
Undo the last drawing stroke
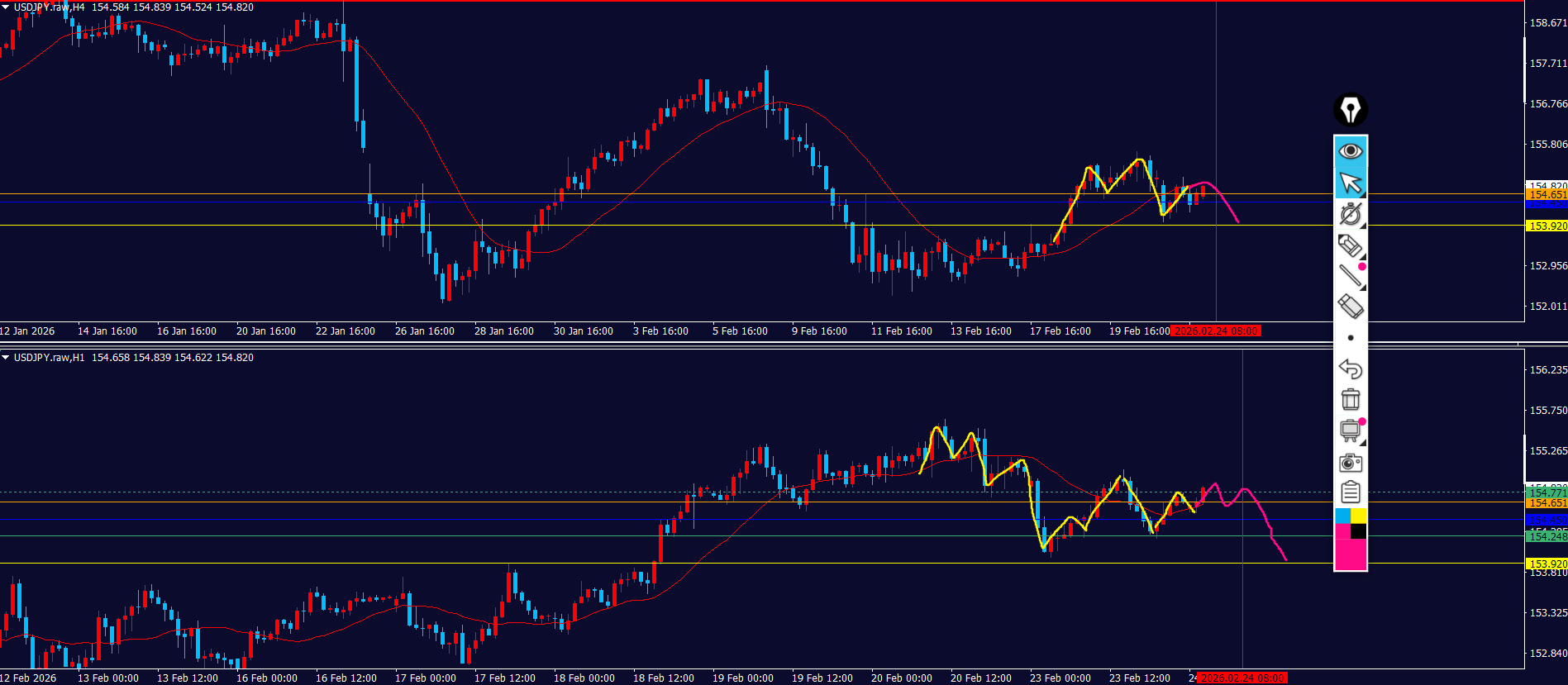1351,369
